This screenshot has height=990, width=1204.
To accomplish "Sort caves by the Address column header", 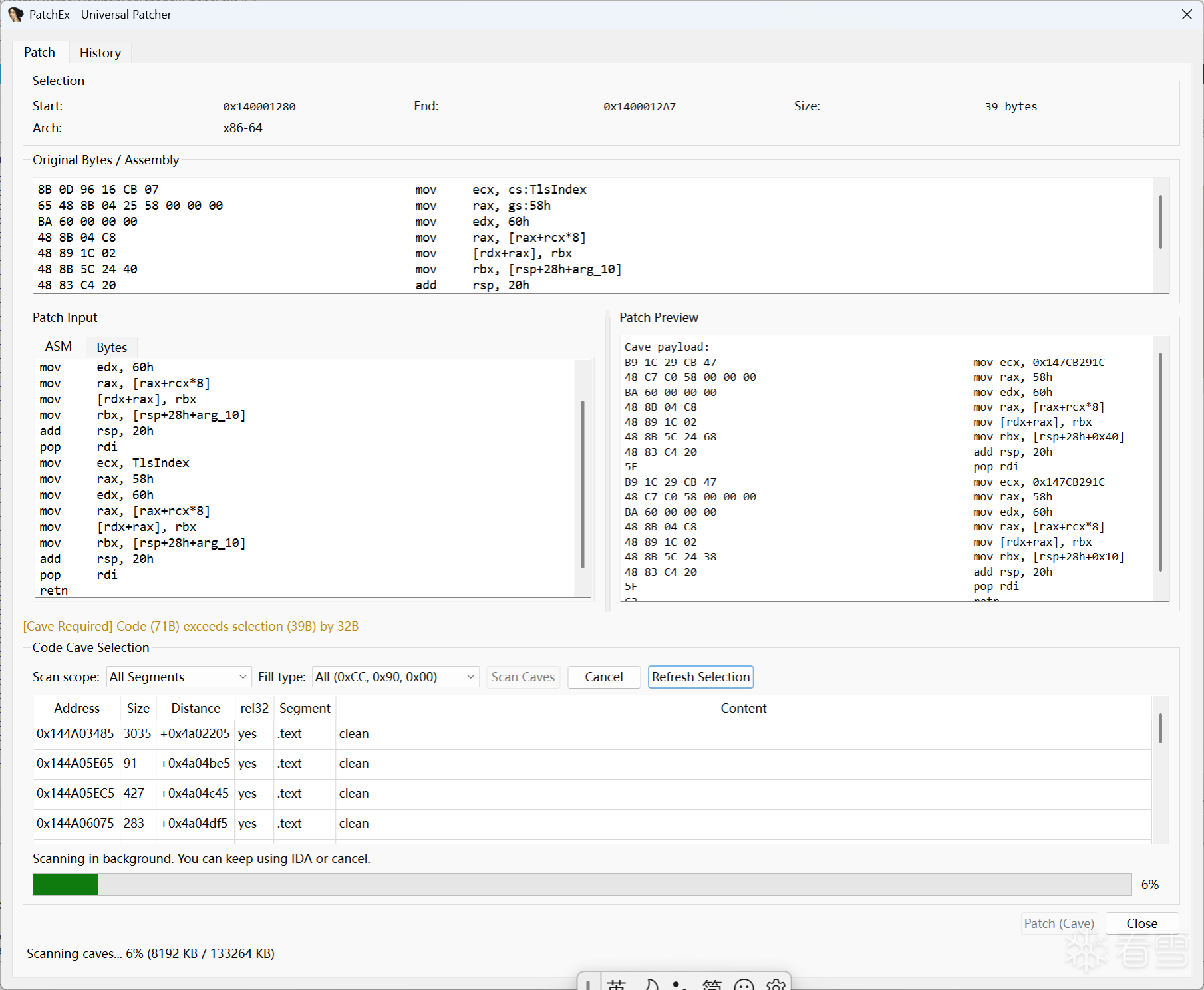I will pos(76,708).
